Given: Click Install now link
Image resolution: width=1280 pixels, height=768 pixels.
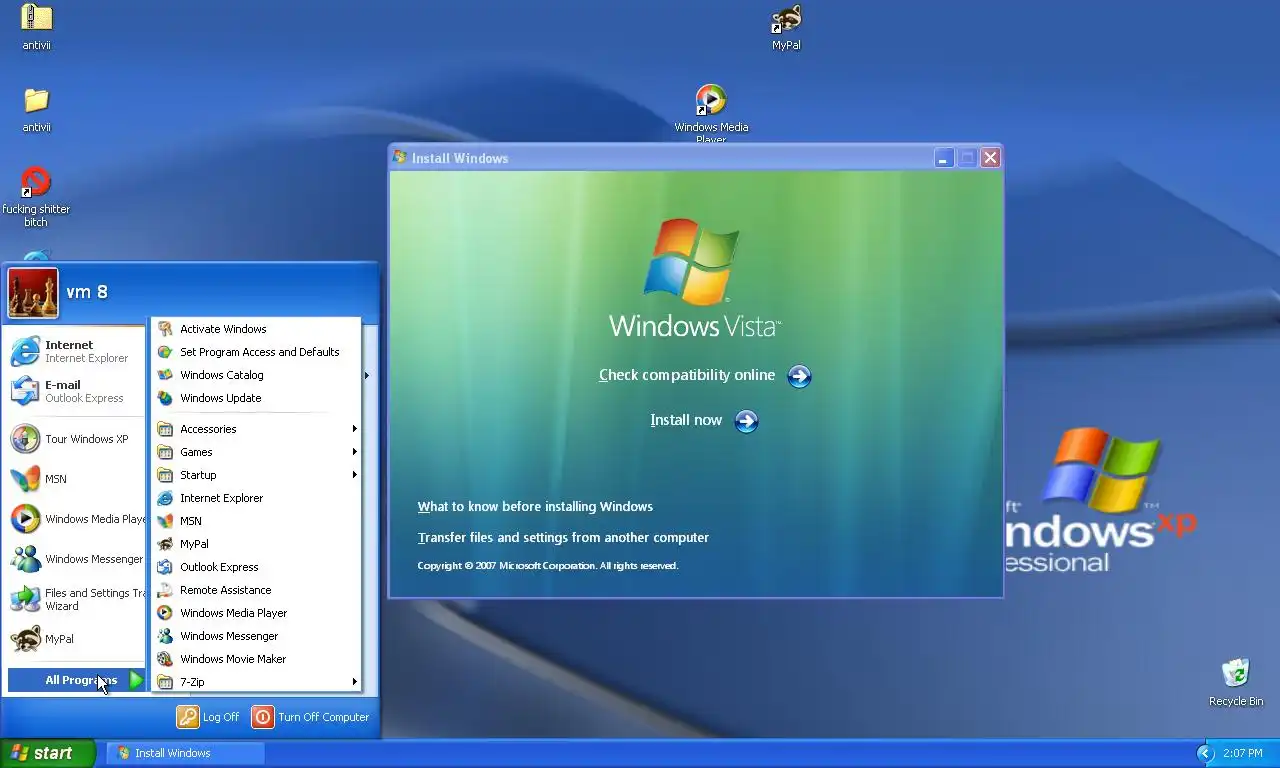Looking at the screenshot, I should (x=686, y=420).
